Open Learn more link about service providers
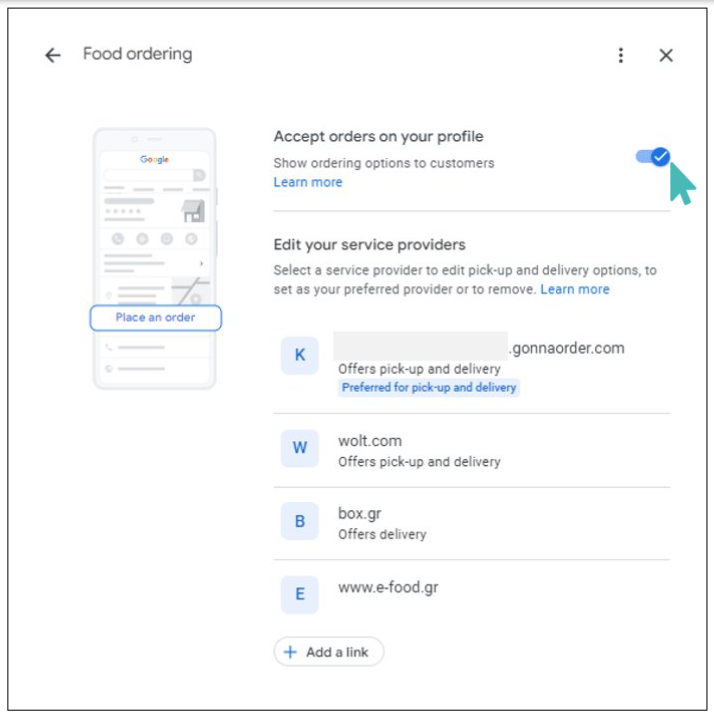This screenshot has height=717, width=714. (575, 289)
